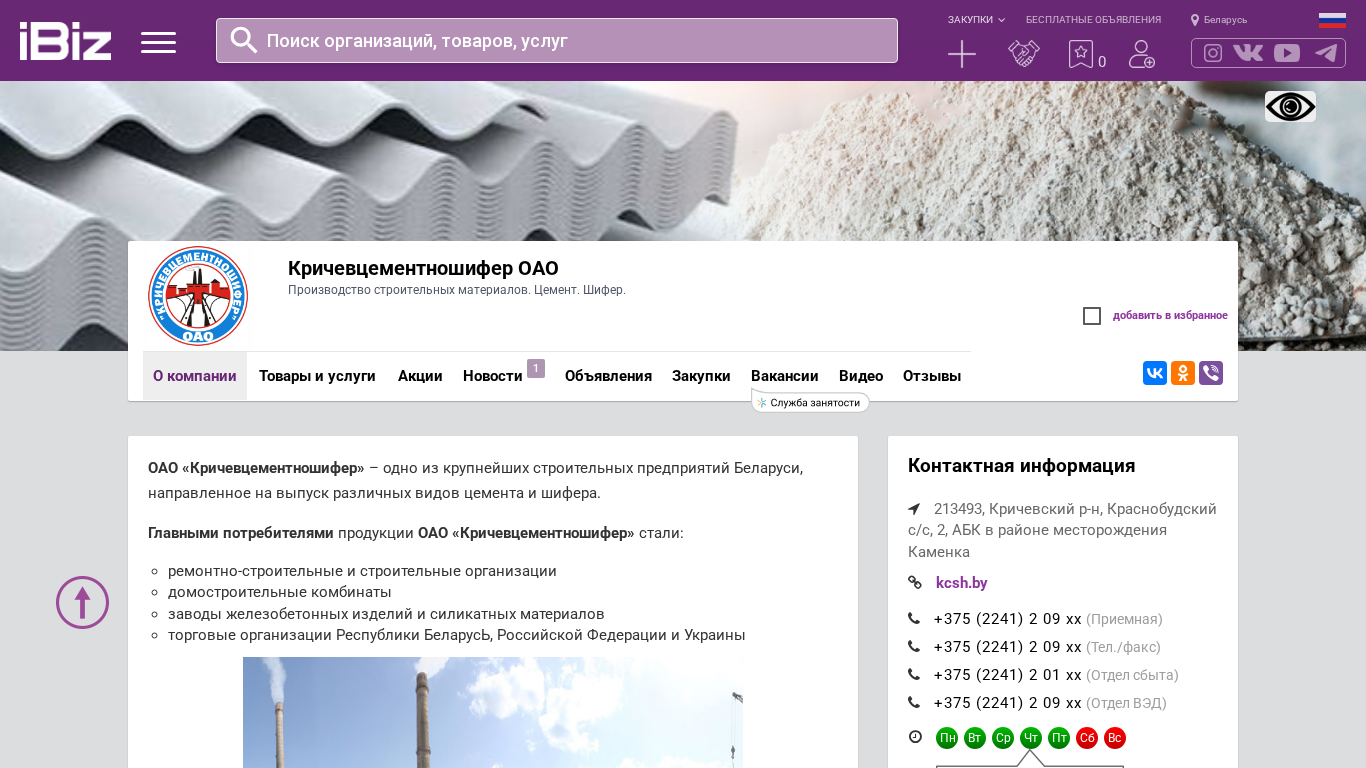1366x768 pixels.
Task: Click the phone icon beside Отдел ВЭД
Action: click(914, 702)
